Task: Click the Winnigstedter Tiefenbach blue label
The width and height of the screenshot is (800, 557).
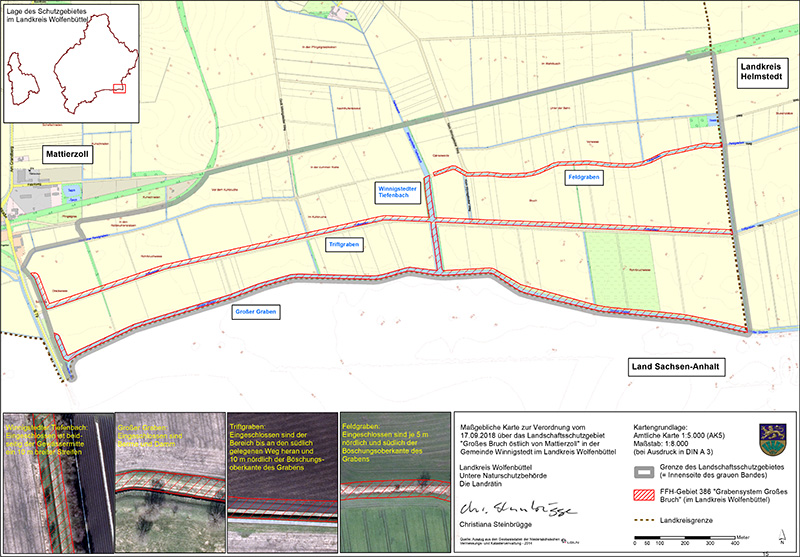Action: (396, 193)
